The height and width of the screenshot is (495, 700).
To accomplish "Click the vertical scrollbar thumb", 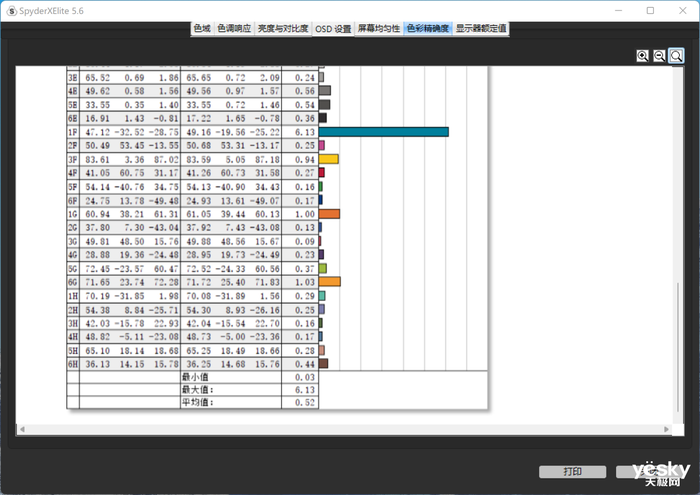I will (678, 347).
